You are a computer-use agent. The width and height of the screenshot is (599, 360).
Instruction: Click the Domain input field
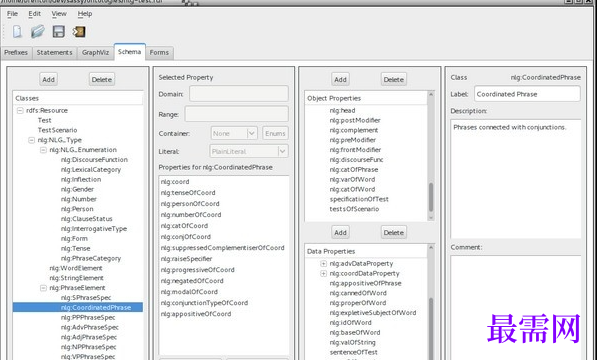(239, 94)
